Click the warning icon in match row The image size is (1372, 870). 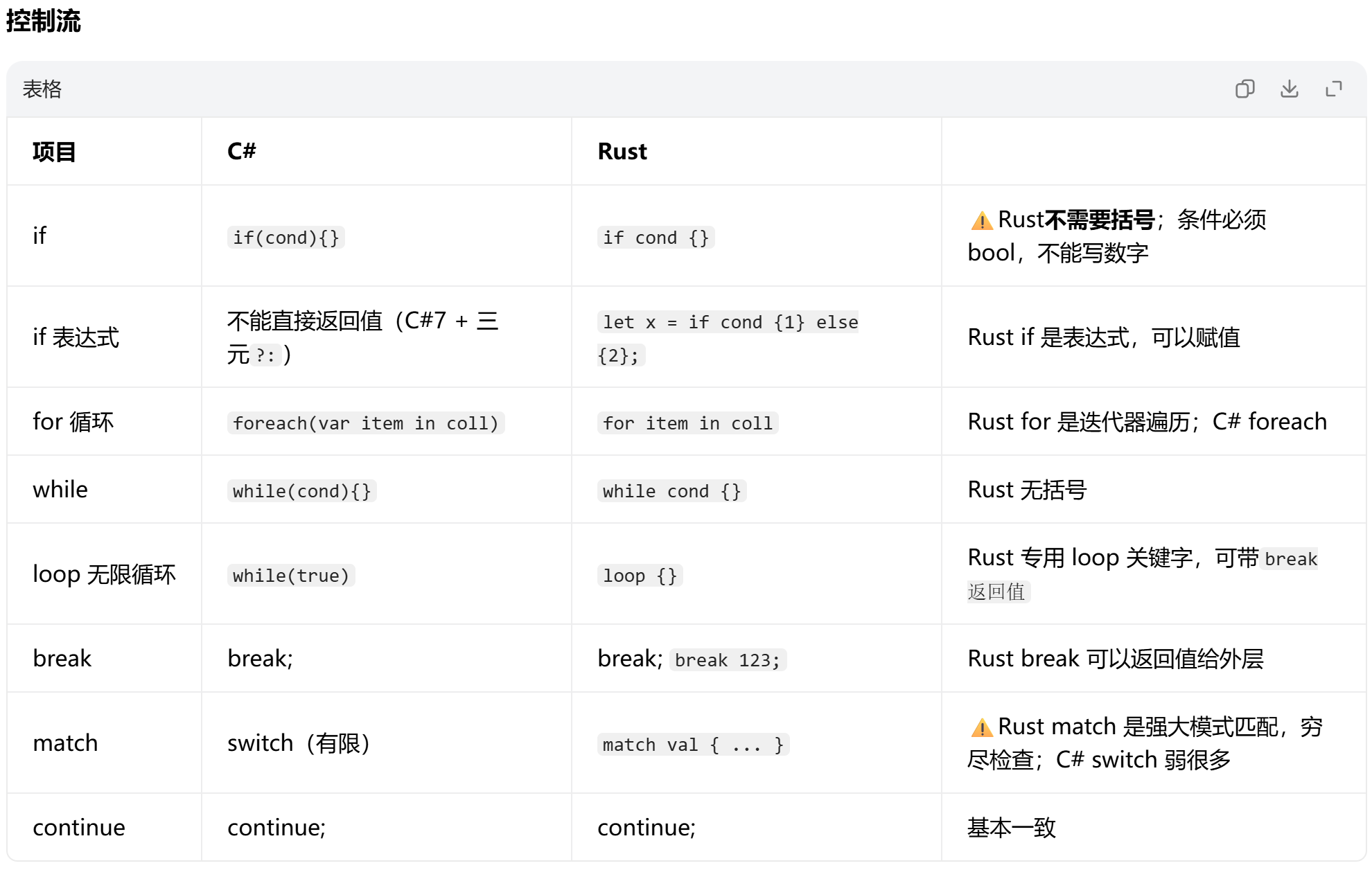pyautogui.click(x=981, y=727)
